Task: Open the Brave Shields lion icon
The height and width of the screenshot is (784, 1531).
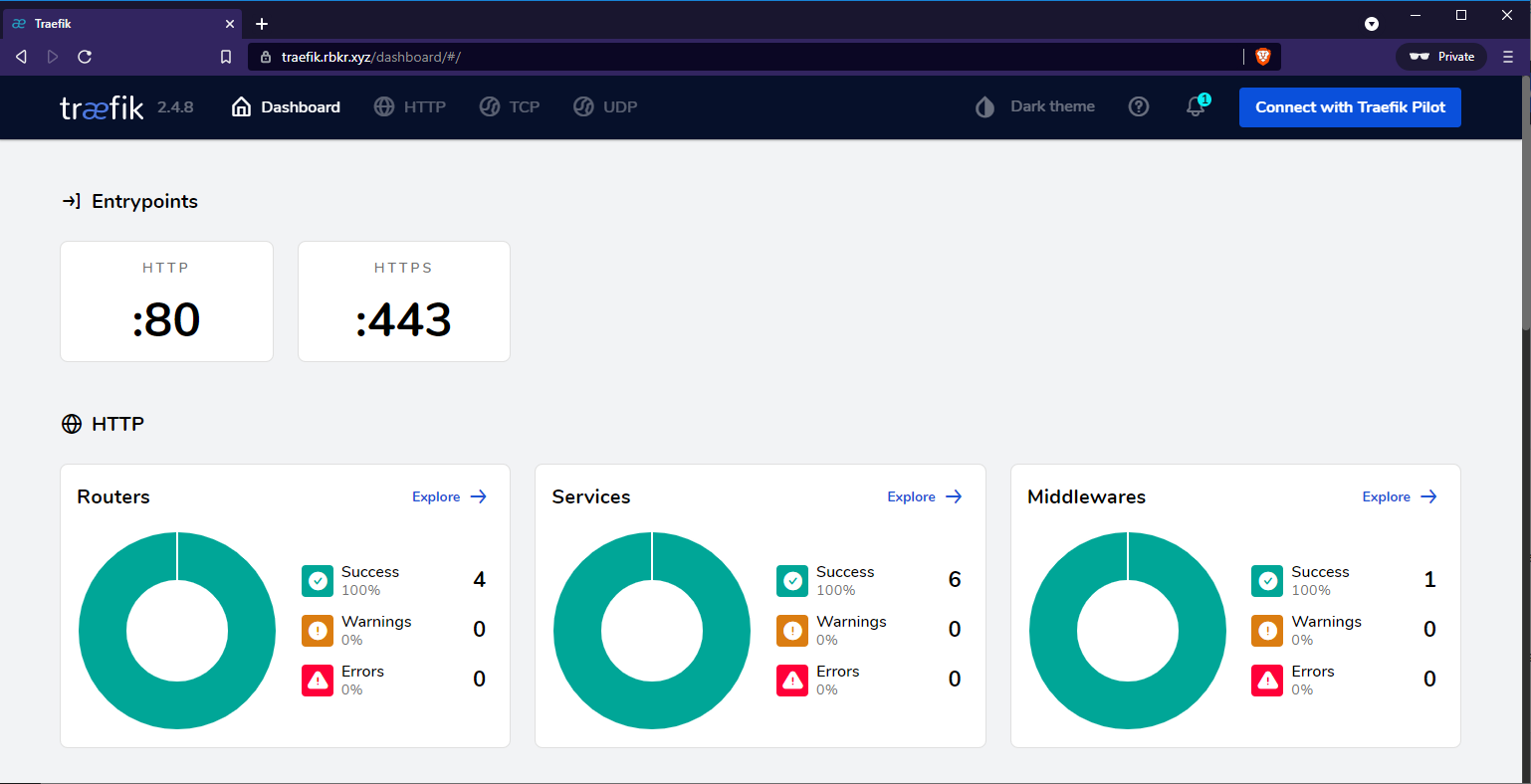Action: [1263, 57]
